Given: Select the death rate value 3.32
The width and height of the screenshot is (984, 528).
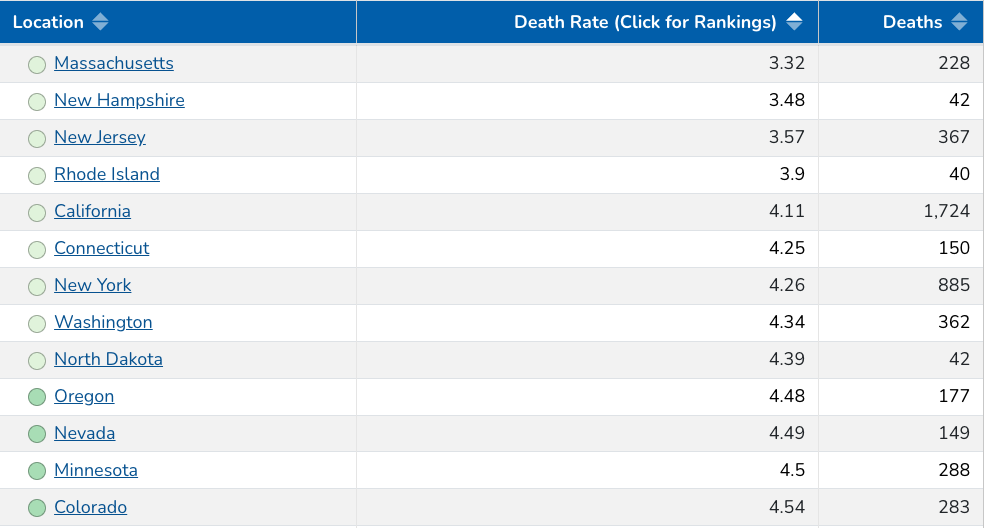Looking at the screenshot, I should click(787, 63).
